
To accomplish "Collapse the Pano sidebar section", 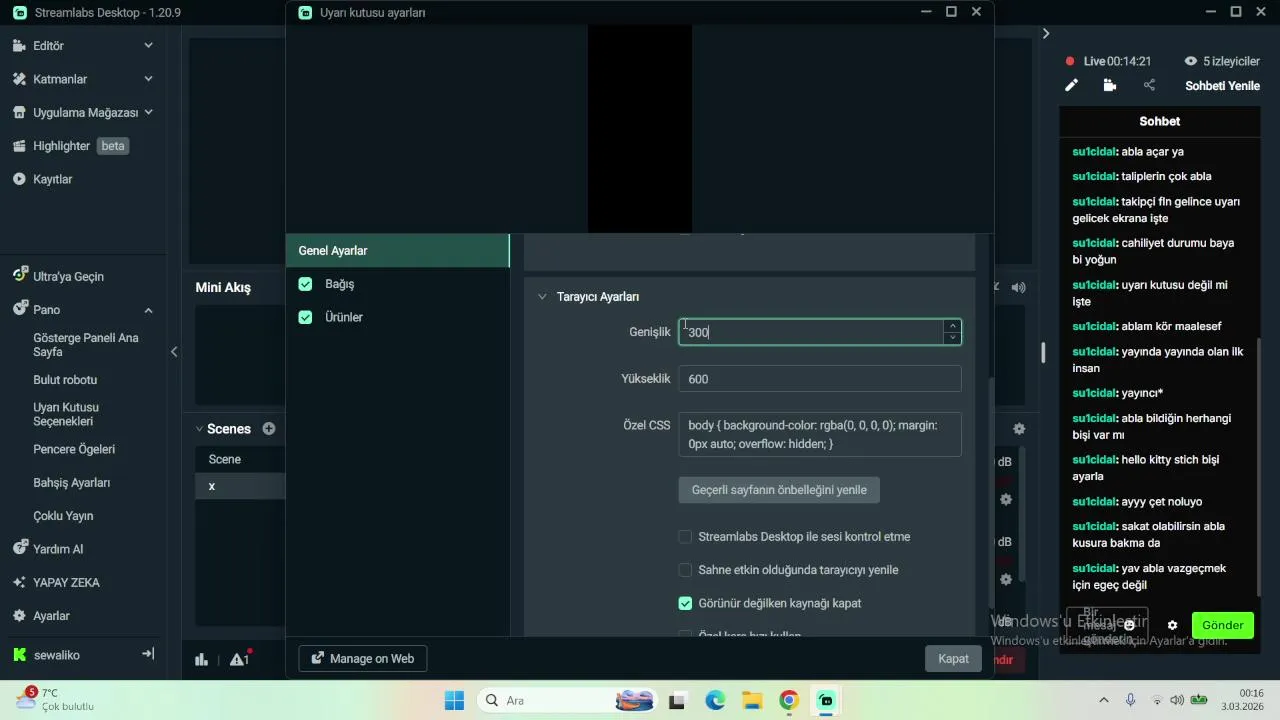I will pyautogui.click(x=148, y=310).
